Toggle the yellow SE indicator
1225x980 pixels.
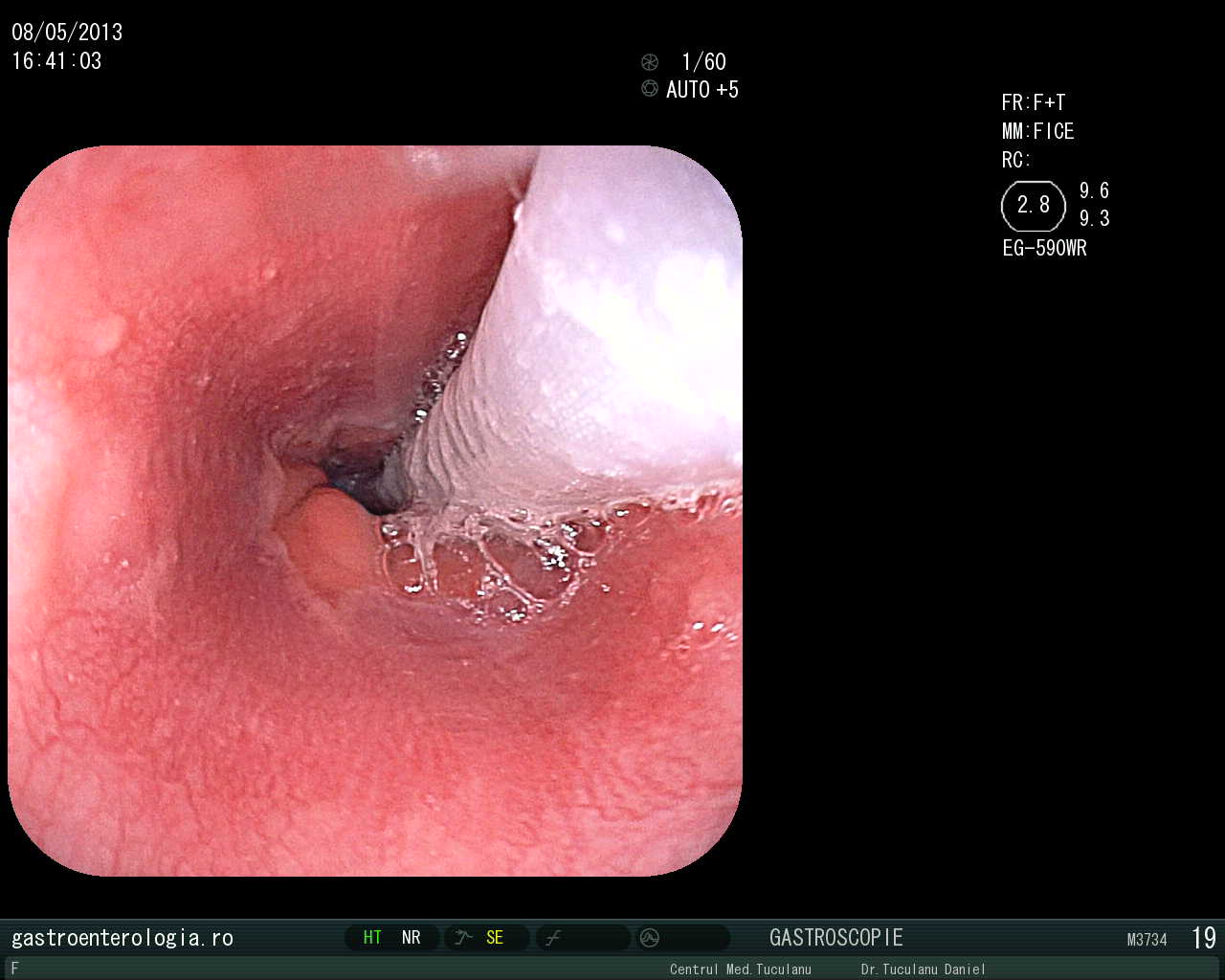[x=495, y=938]
